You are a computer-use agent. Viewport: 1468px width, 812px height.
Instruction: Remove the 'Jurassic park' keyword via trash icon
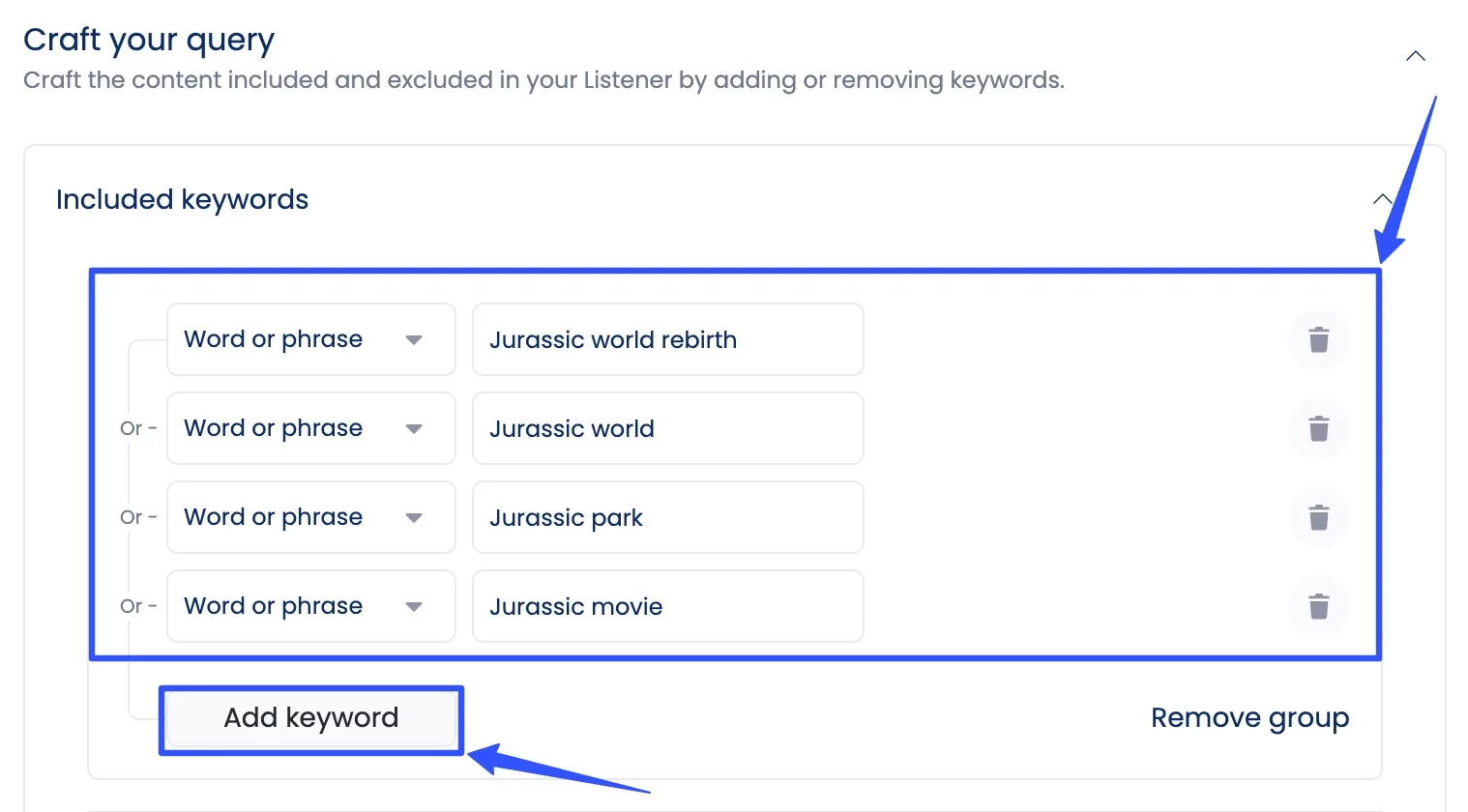coord(1318,518)
